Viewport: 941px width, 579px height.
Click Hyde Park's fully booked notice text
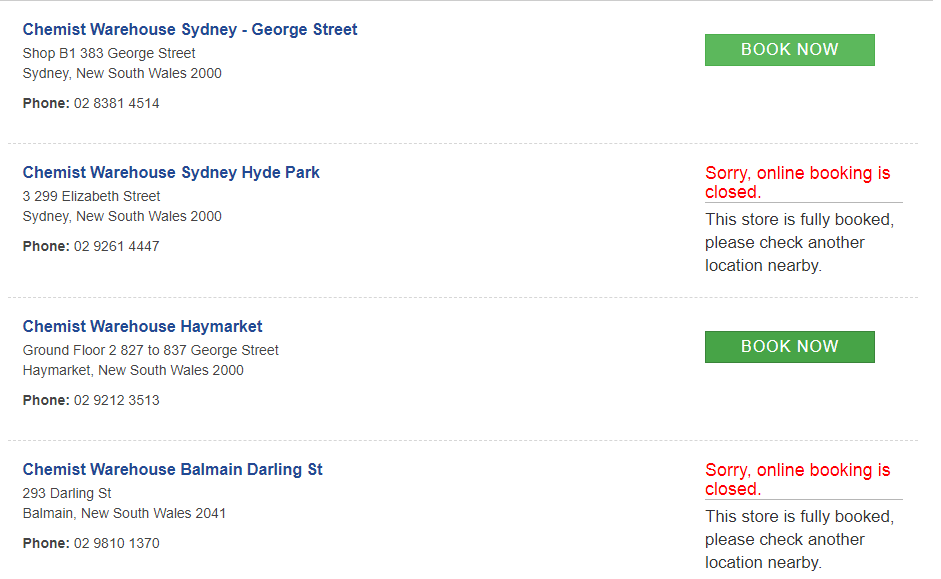click(799, 243)
